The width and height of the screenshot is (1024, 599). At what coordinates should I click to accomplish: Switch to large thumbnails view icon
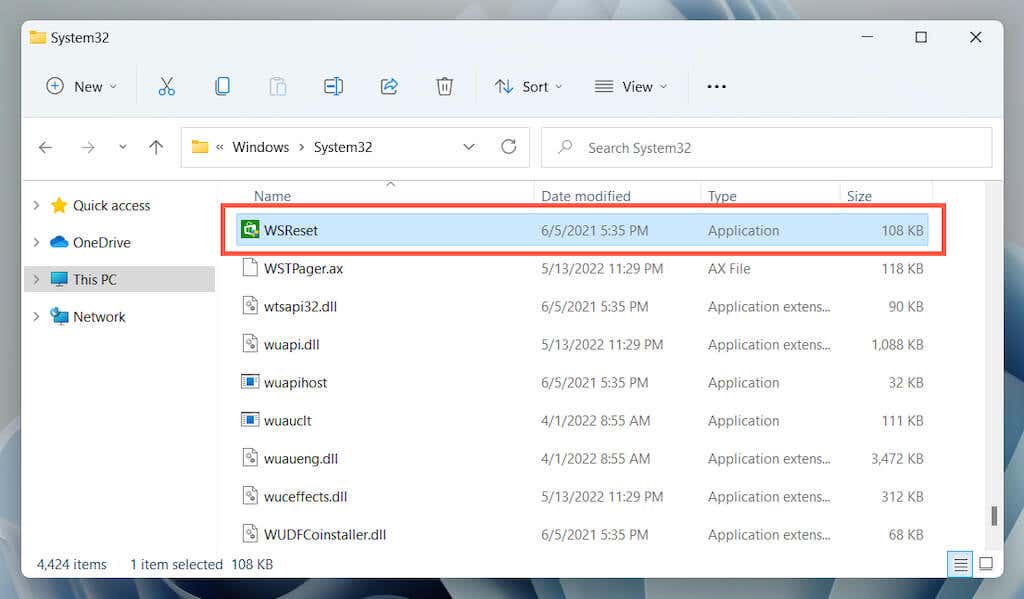click(986, 564)
